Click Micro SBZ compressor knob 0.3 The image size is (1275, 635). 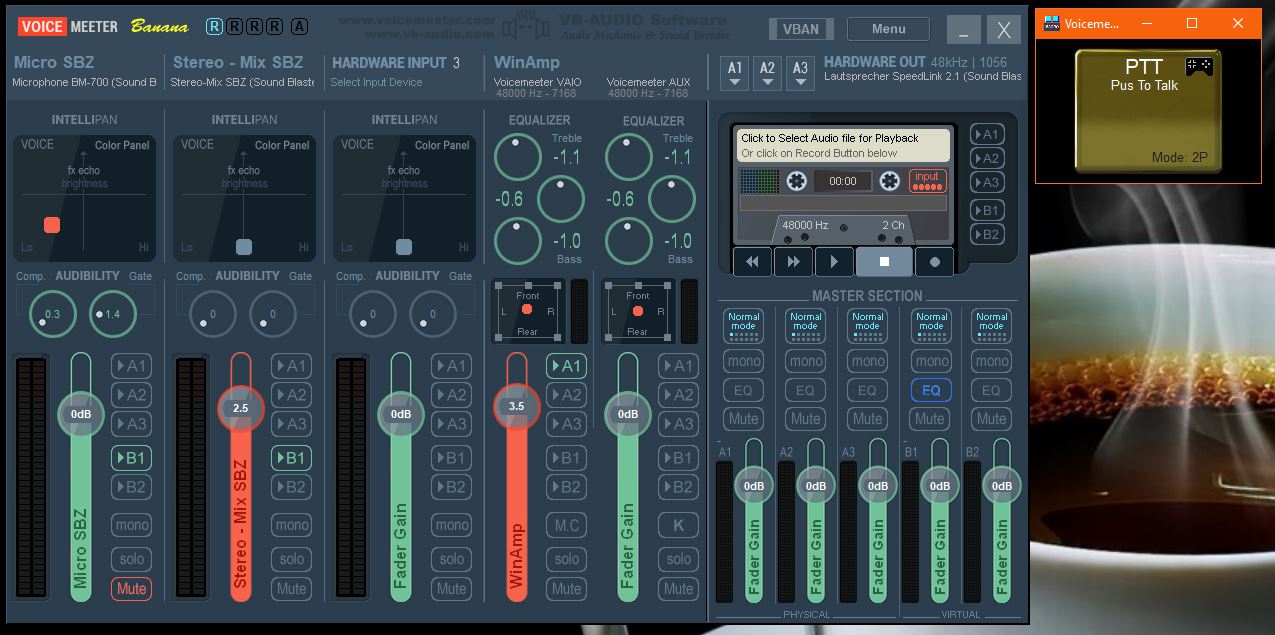[52, 314]
